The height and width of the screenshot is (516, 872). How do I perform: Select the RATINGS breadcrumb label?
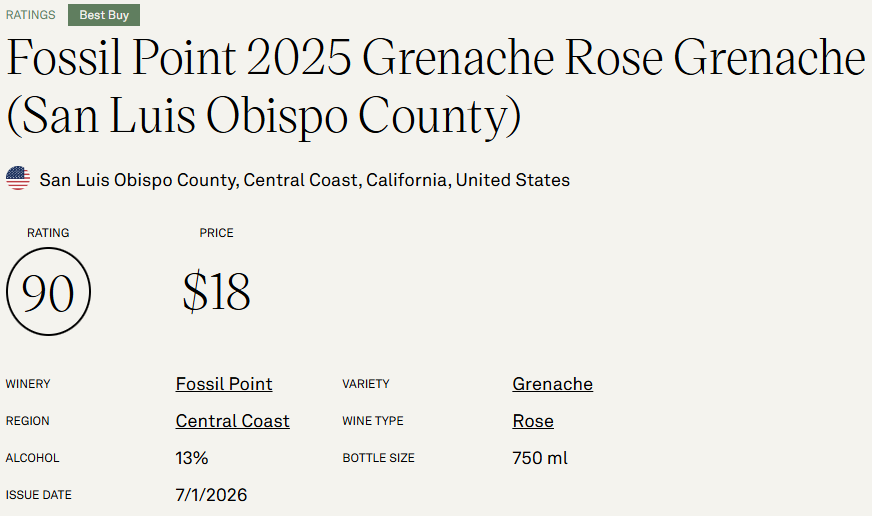point(31,15)
